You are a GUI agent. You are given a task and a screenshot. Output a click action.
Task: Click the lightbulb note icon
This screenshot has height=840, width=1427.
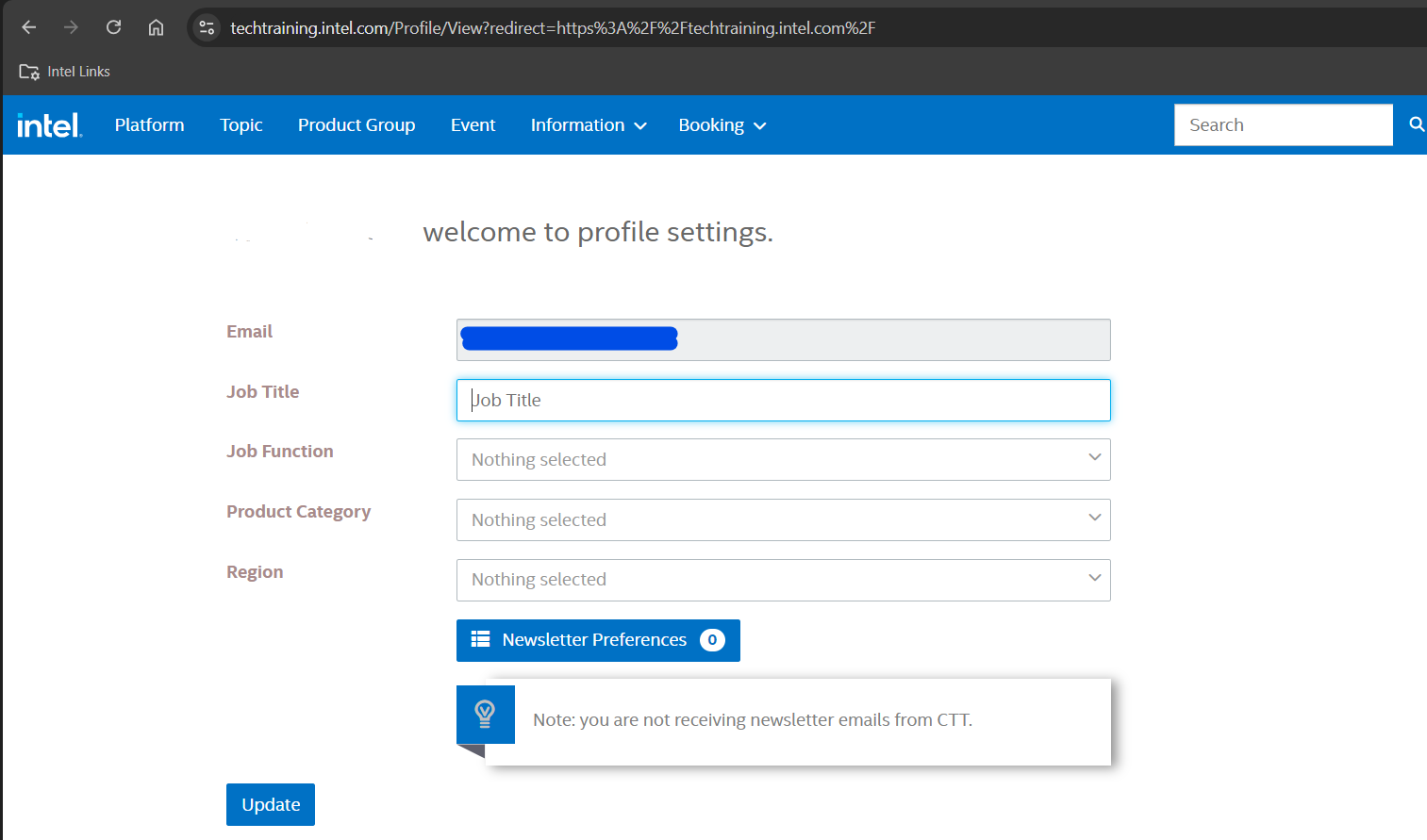tap(485, 714)
